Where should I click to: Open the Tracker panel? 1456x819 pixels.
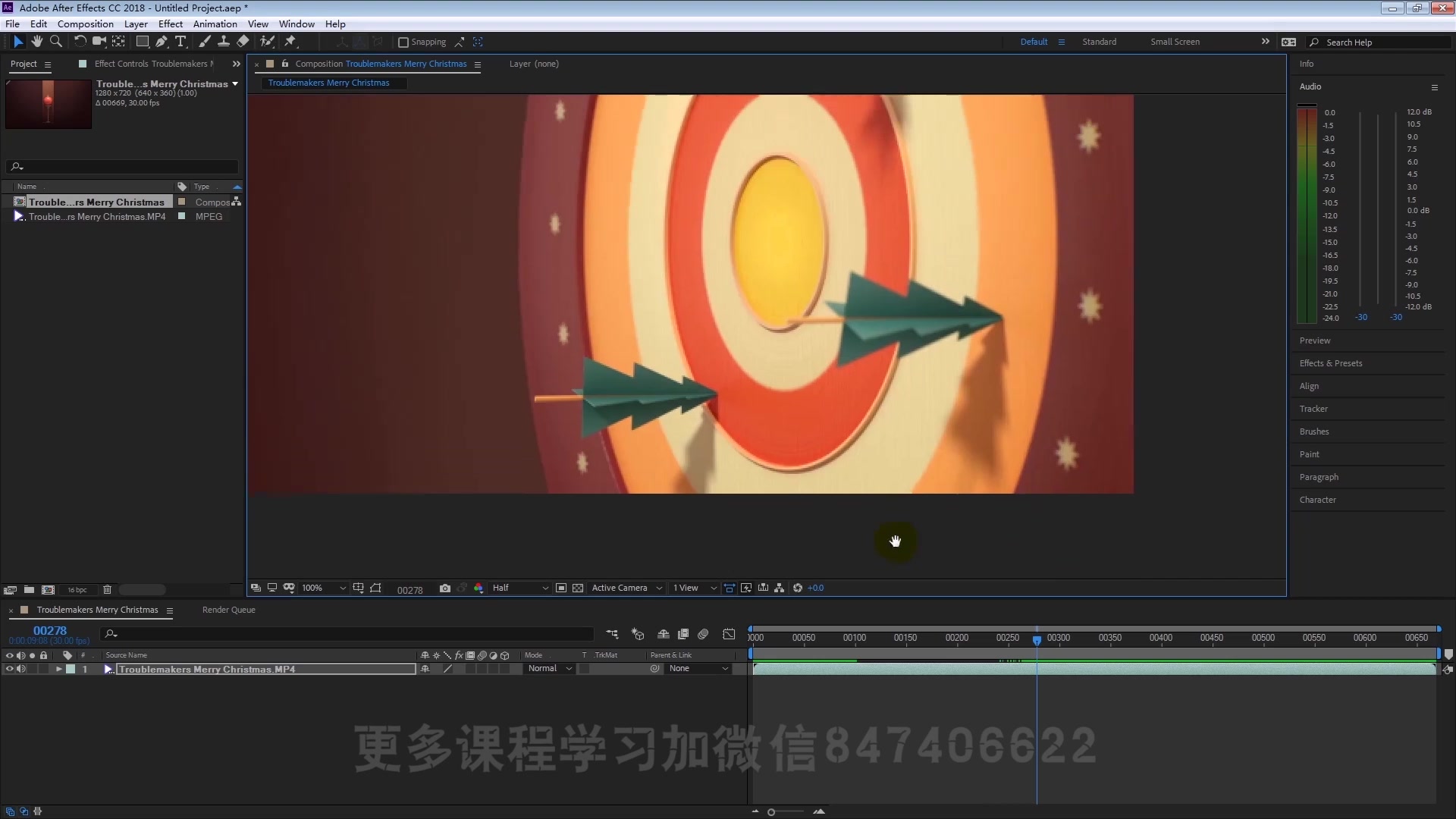coord(1313,408)
